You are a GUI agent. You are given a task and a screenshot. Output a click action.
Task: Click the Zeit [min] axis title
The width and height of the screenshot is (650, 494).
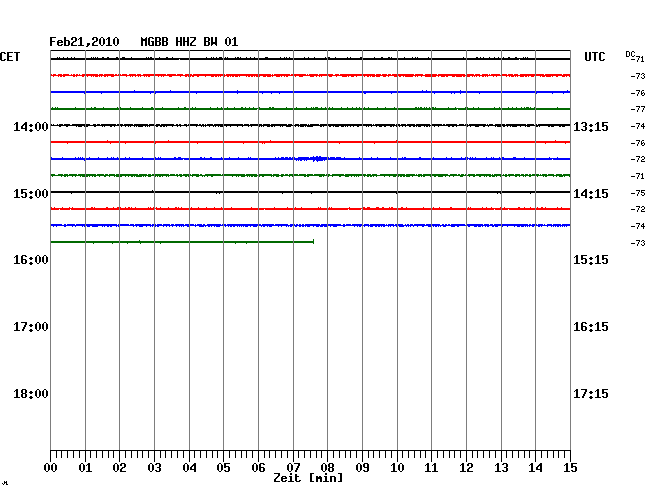(x=308, y=478)
